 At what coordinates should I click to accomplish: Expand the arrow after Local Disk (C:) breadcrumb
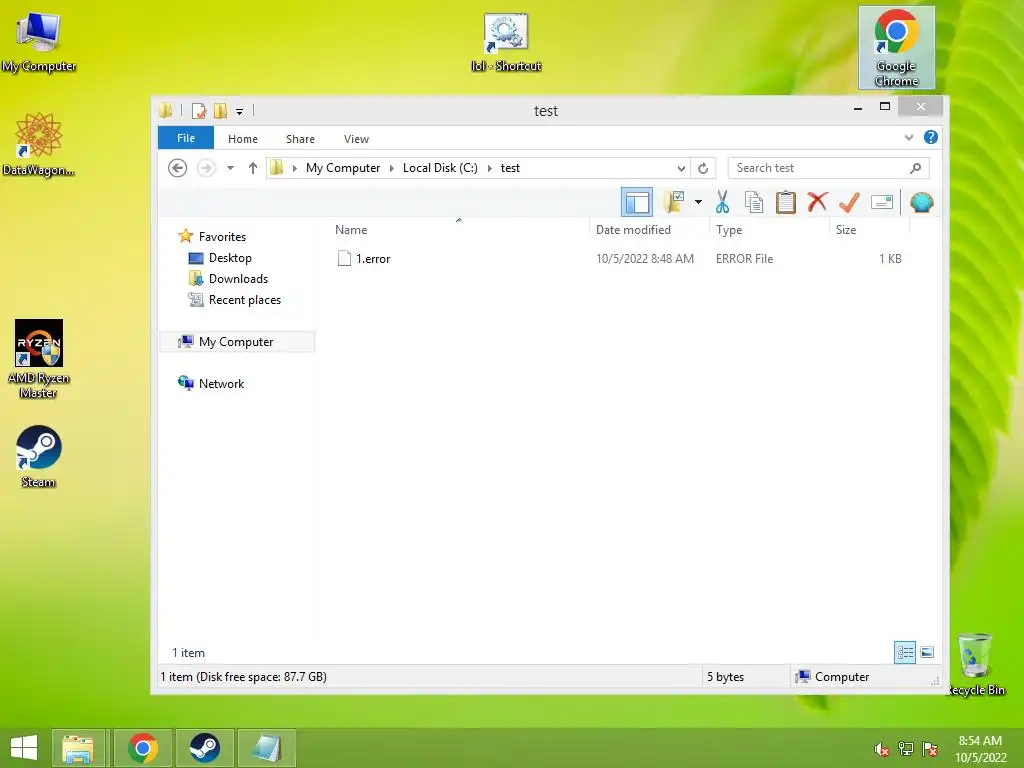[489, 168]
